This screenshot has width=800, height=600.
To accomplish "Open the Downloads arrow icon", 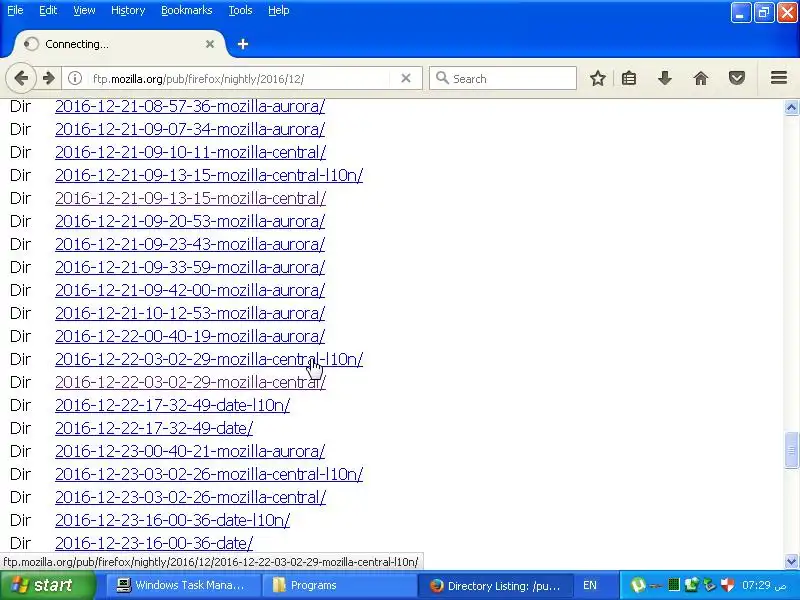I will (x=665, y=78).
